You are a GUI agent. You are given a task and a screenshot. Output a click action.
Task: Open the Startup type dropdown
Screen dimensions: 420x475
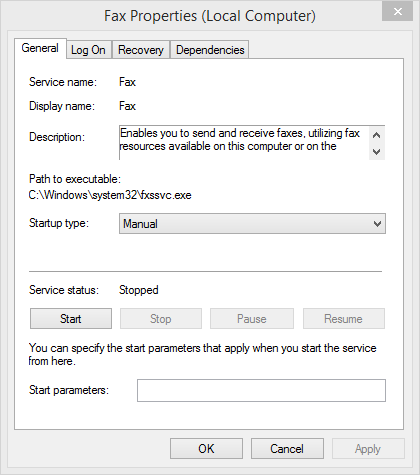tap(252, 224)
